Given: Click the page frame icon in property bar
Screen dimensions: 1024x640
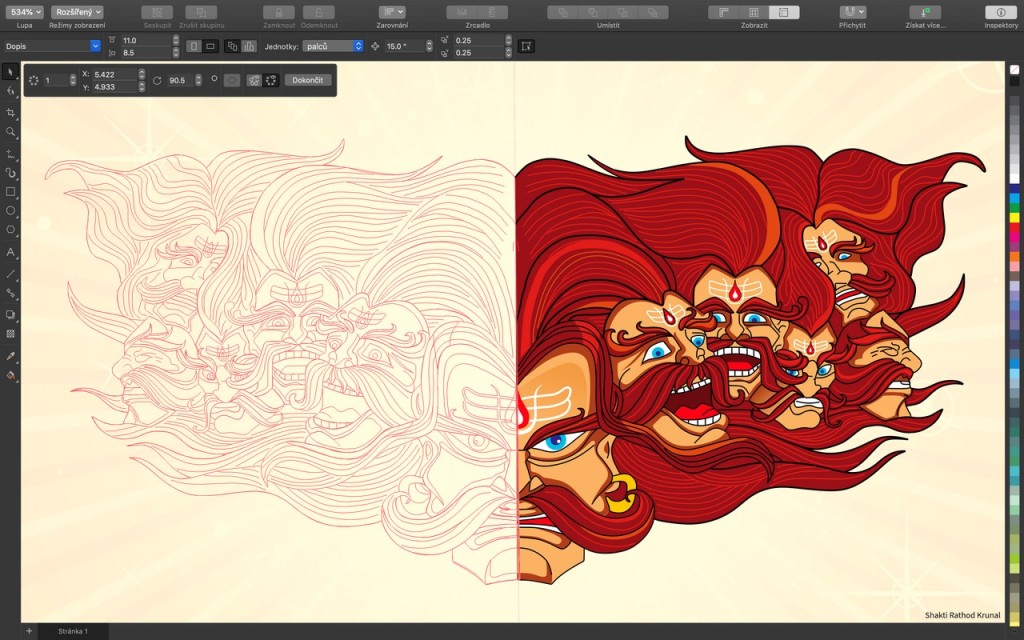Looking at the screenshot, I should coord(526,46).
